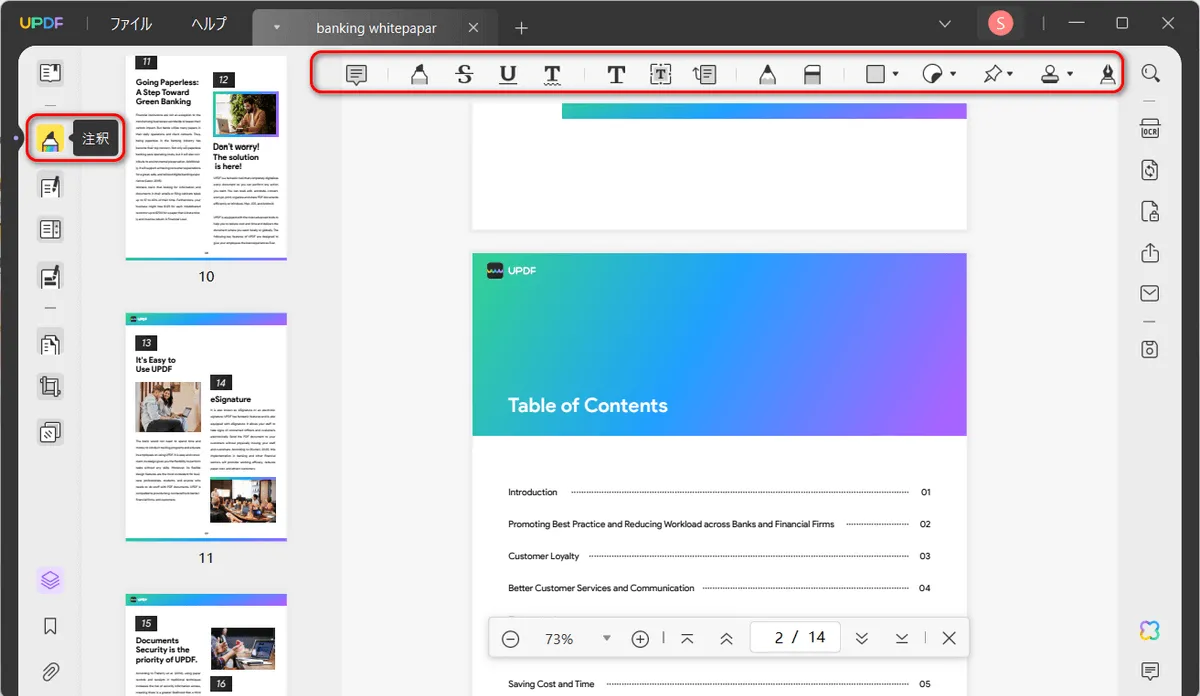Select the text comment tool

point(616,74)
